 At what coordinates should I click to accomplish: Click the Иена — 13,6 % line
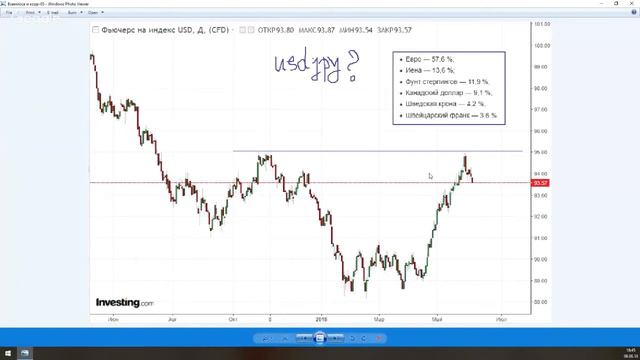click(430, 70)
